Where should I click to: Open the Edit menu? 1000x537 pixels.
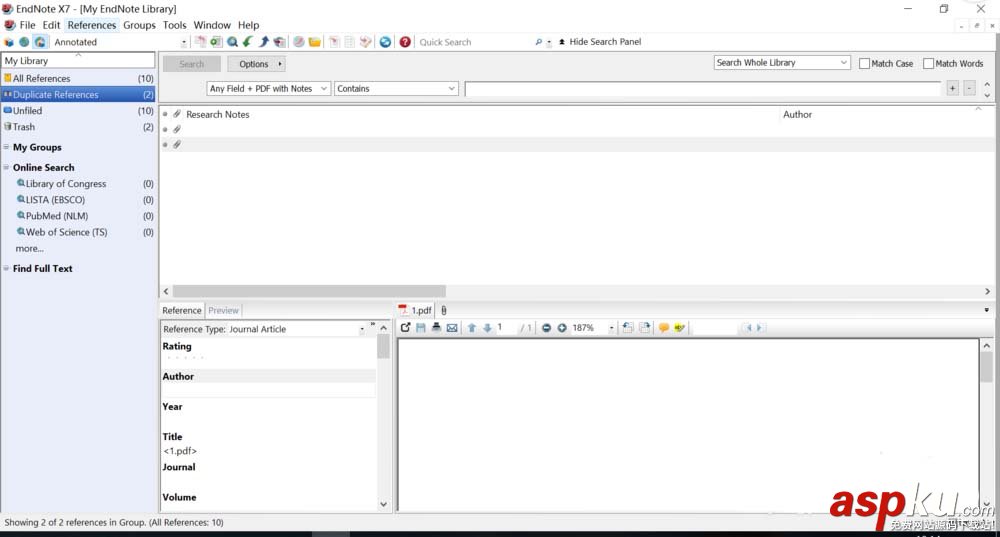click(x=52, y=25)
